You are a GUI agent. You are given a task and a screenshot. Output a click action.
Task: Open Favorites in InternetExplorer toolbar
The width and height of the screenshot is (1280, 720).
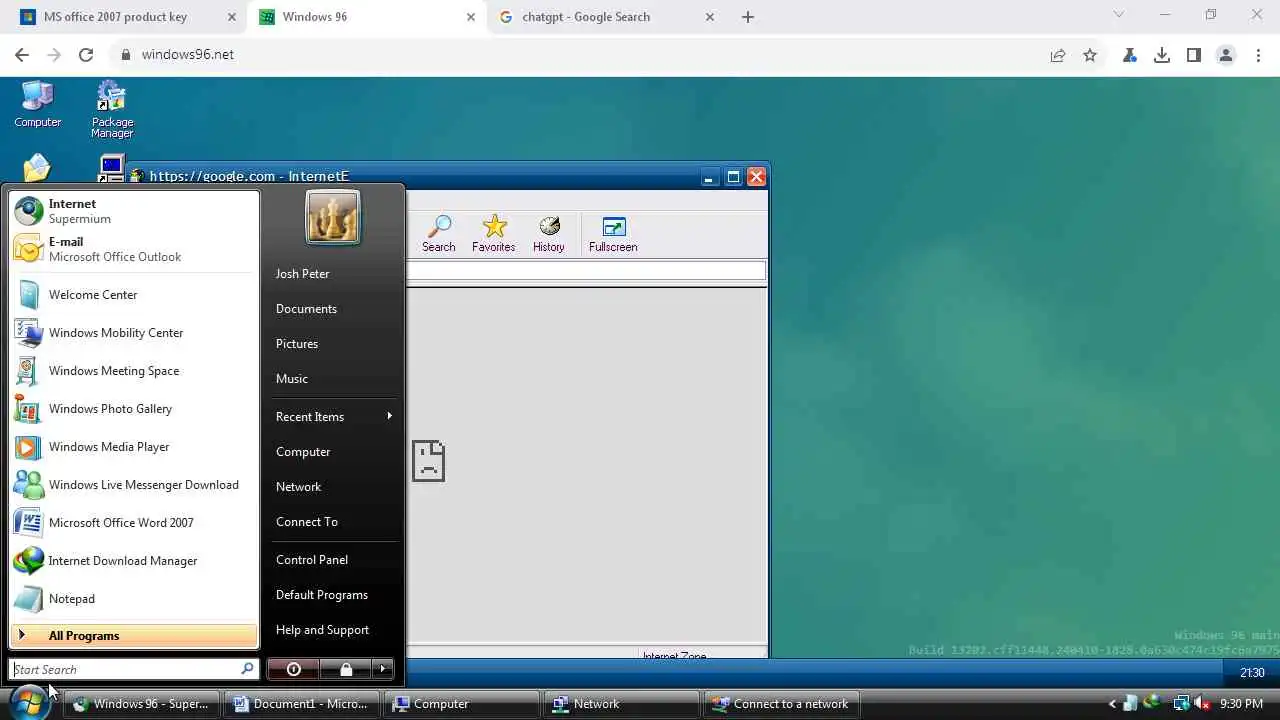(x=494, y=234)
